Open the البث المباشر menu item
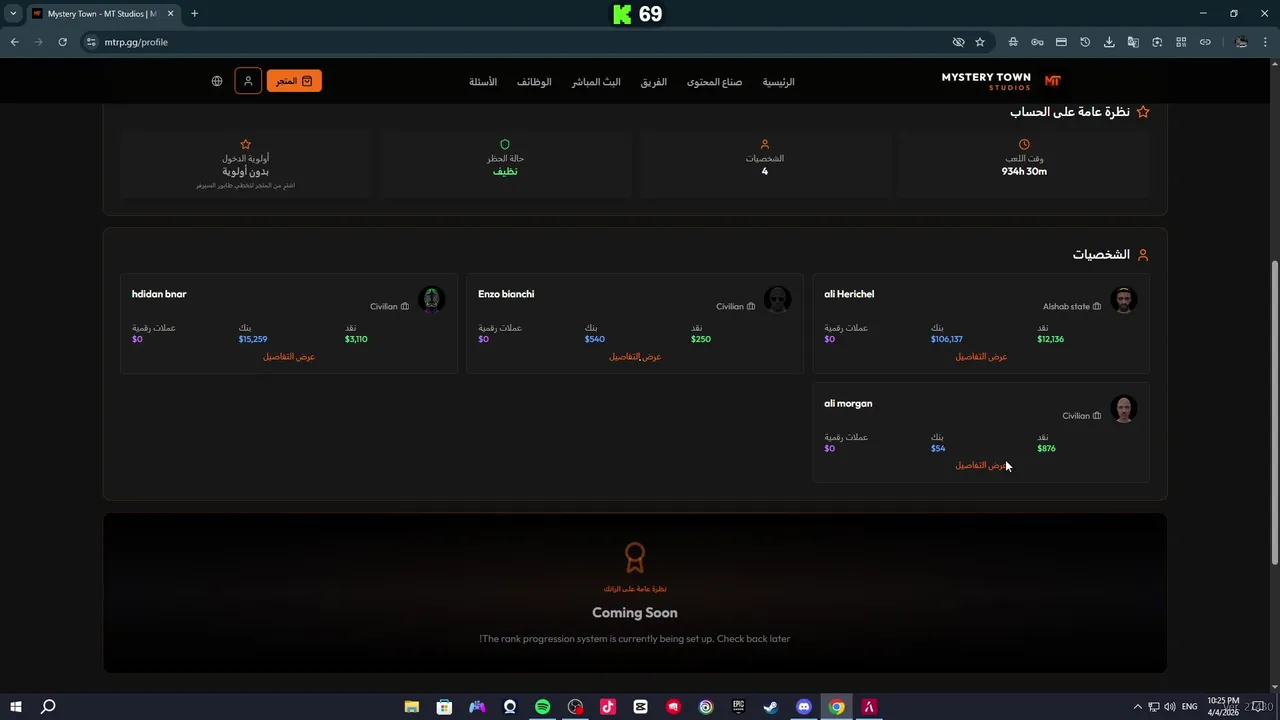 coord(596,82)
